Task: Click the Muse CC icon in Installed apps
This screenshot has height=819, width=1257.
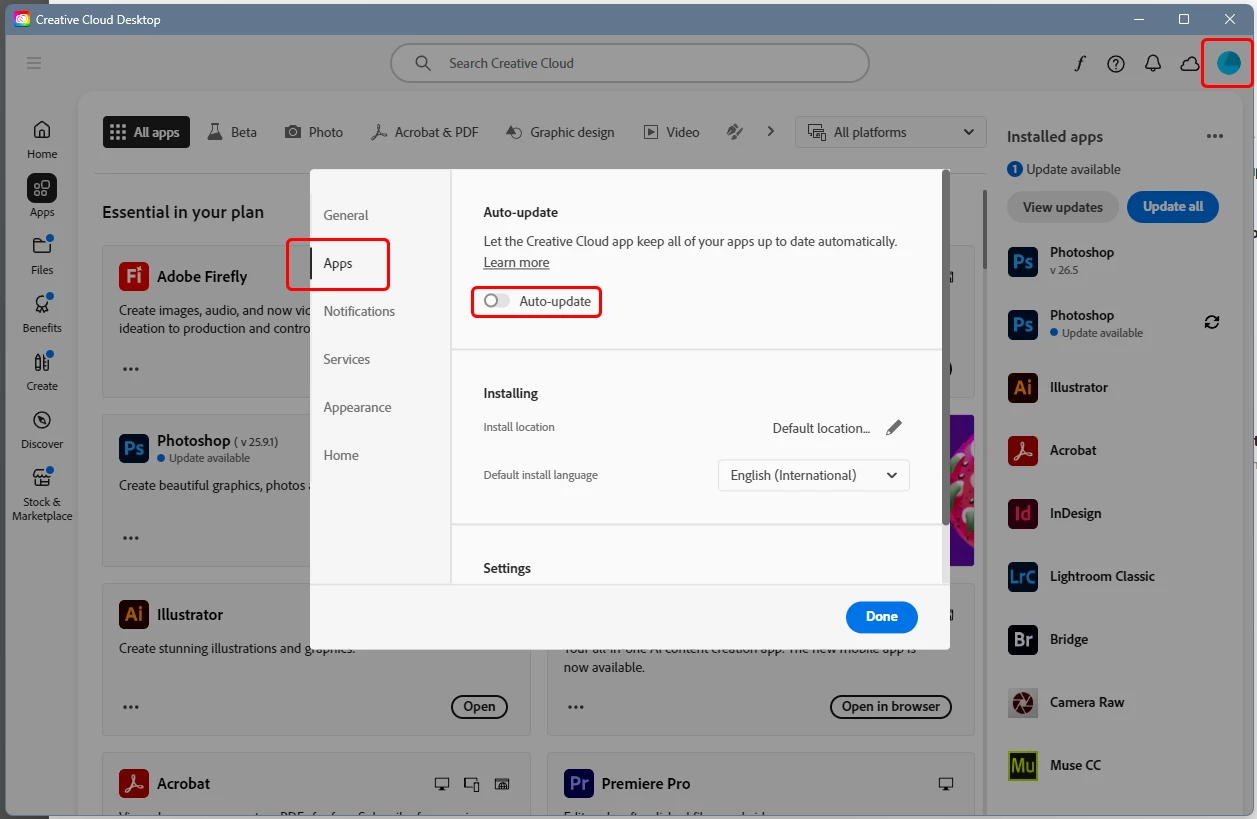Action: pos(1023,766)
